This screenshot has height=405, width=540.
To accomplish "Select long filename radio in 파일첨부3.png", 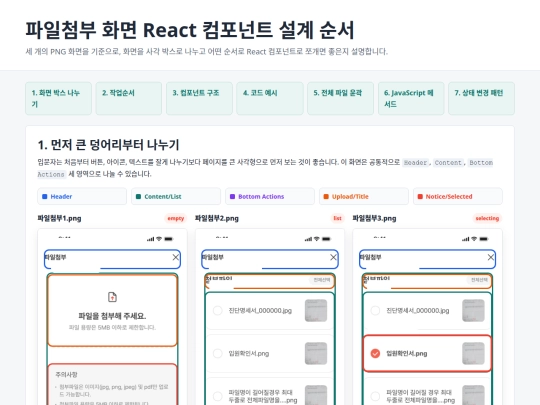I will [375, 396].
